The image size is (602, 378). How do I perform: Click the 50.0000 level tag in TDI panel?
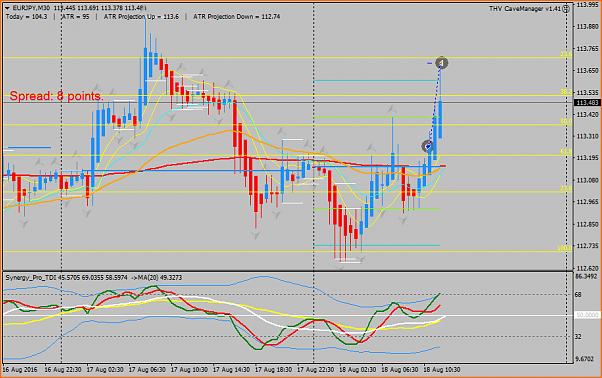[x=587, y=315]
